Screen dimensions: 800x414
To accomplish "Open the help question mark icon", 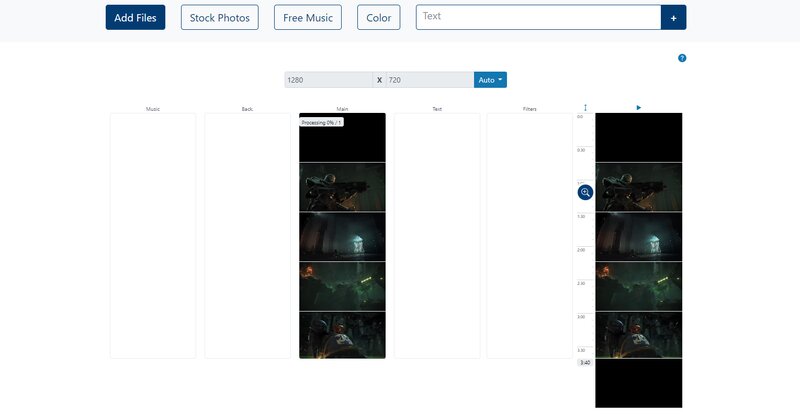I will point(682,58).
